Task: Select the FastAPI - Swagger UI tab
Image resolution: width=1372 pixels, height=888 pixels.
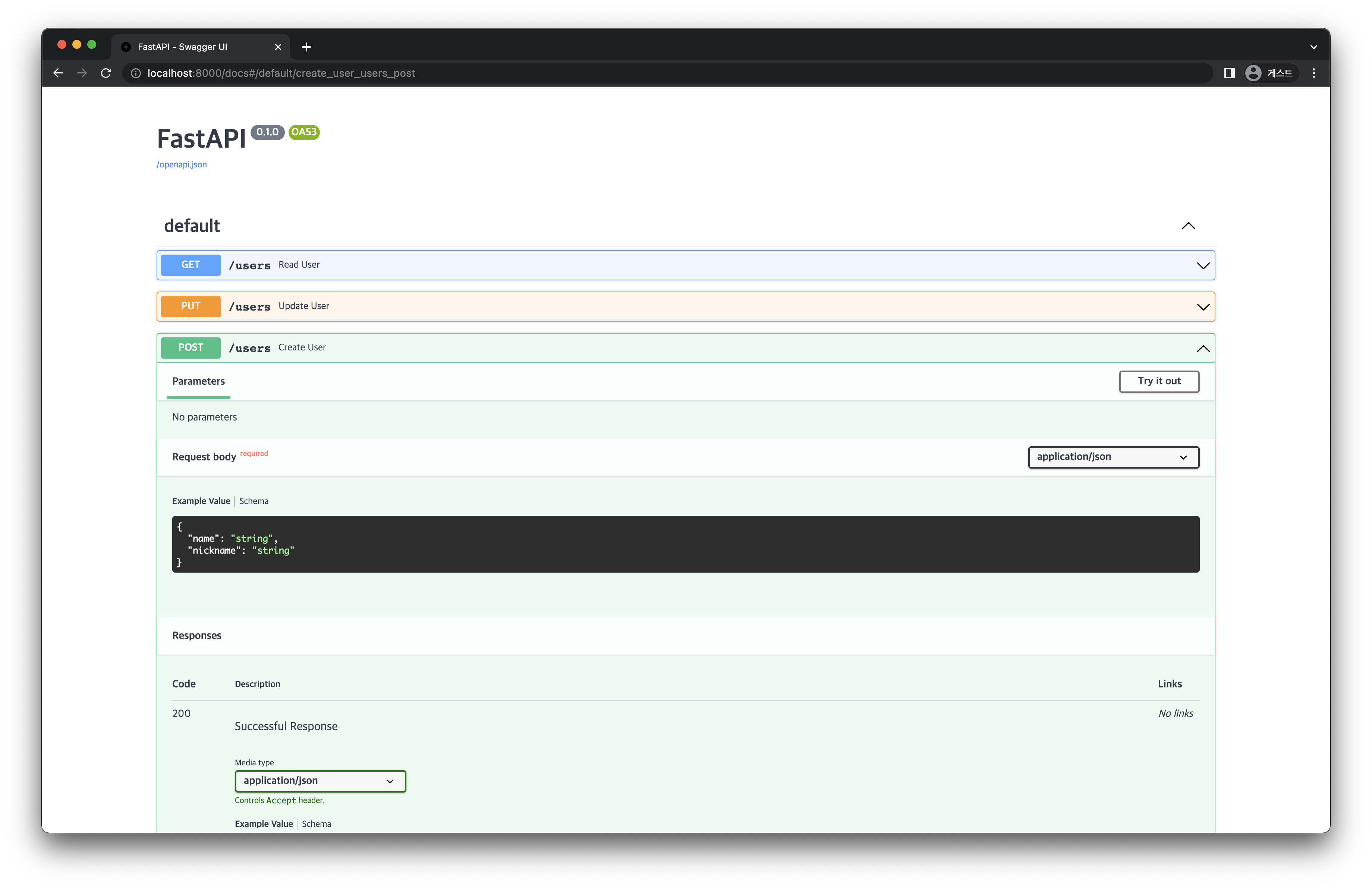Action: point(200,47)
